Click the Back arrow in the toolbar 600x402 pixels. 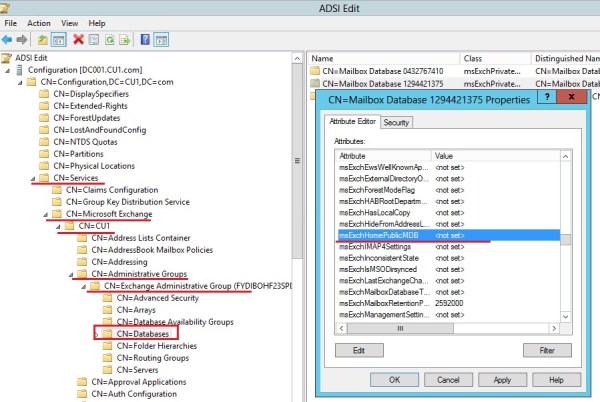click(9, 39)
